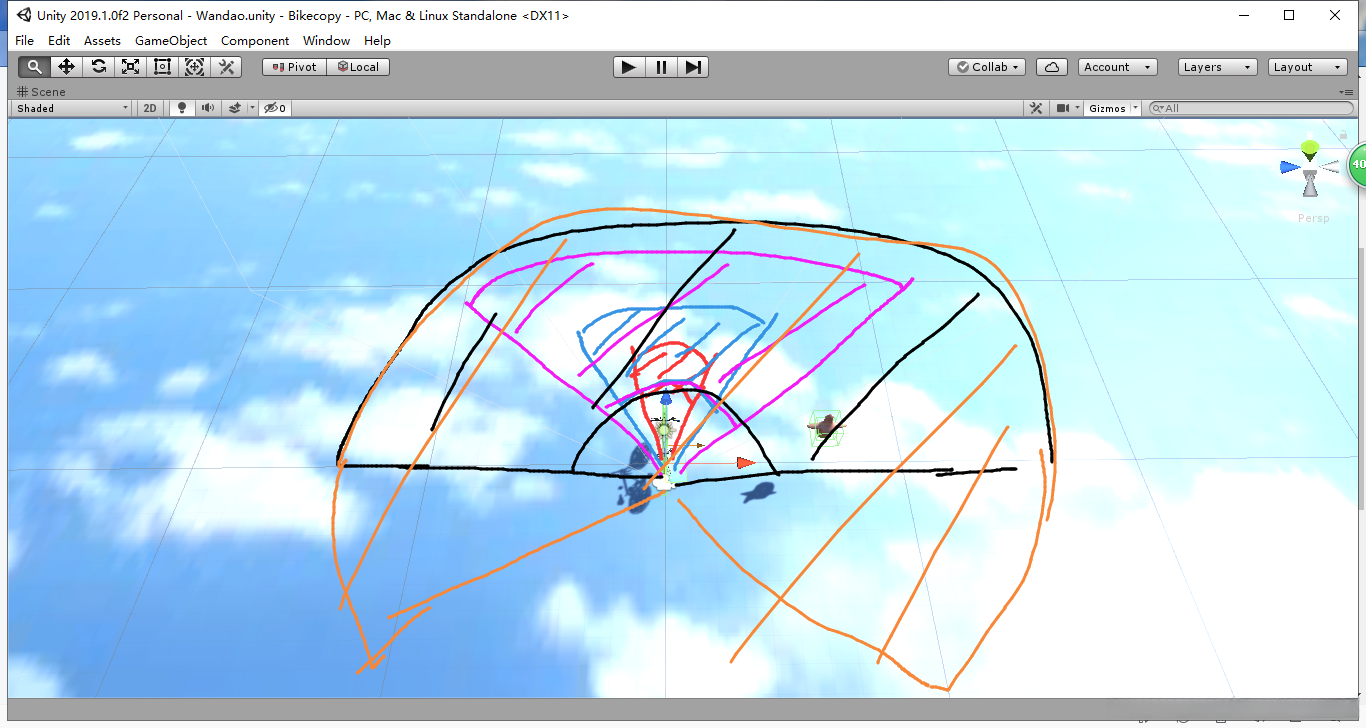The image size is (1366, 728).
Task: Switch Local/Global handle rotation
Action: (x=358, y=67)
